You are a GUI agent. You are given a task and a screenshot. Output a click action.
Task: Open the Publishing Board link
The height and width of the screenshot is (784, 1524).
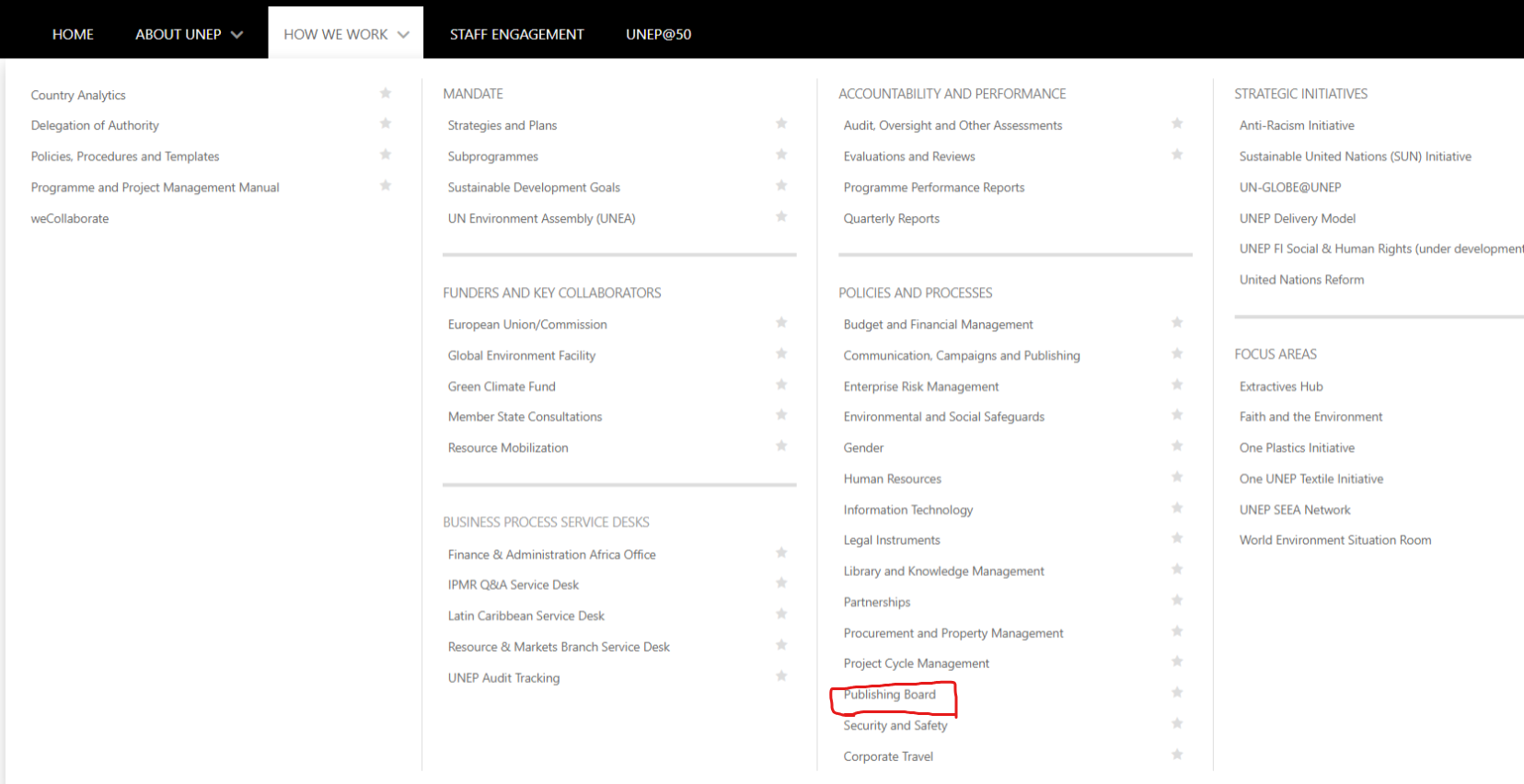889,695
